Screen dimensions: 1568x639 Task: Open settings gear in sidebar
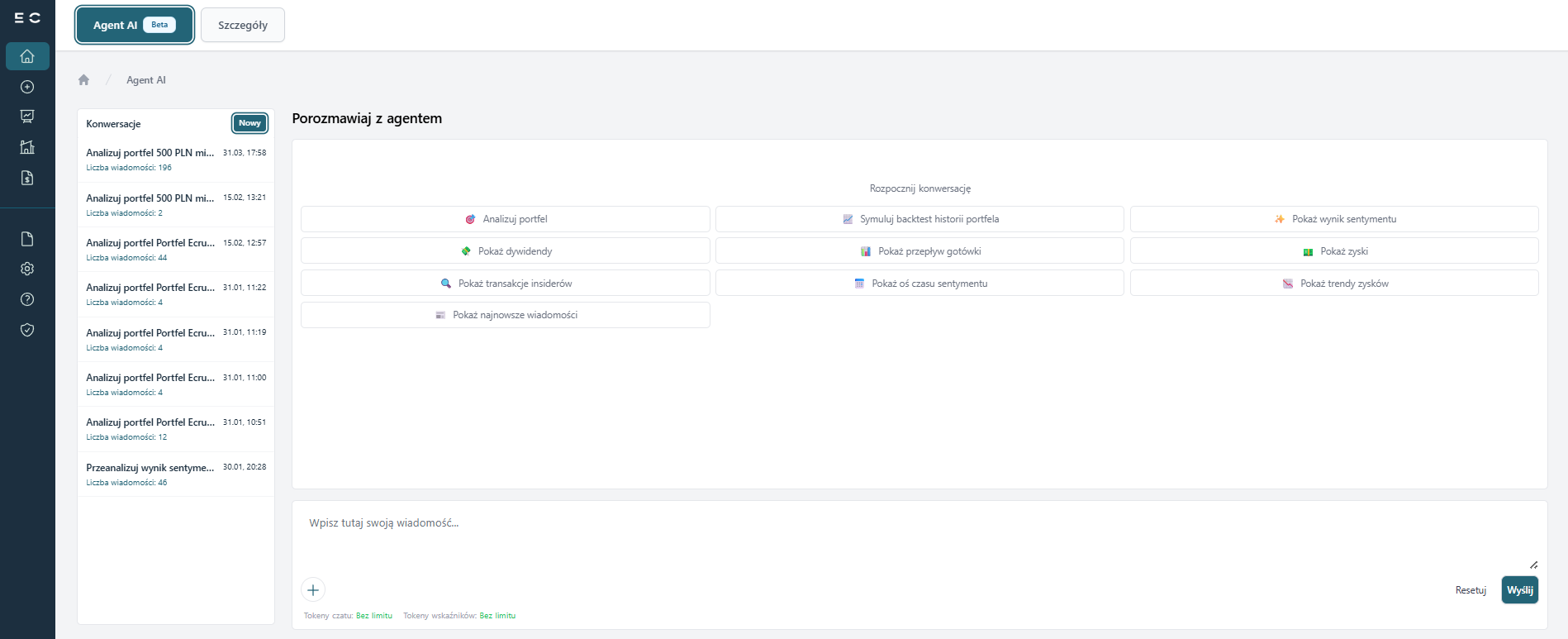click(27, 269)
